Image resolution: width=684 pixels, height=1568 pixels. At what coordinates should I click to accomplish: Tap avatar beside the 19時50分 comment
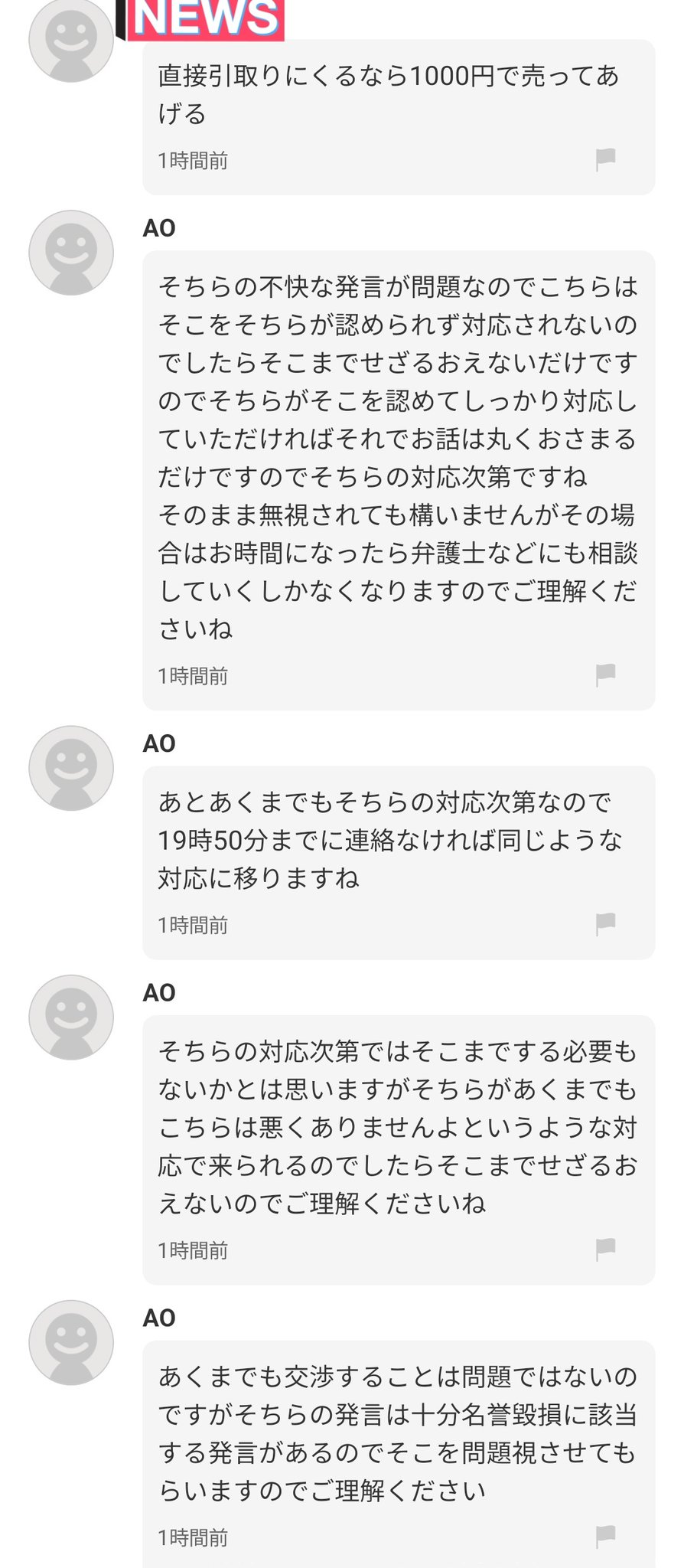(x=71, y=768)
